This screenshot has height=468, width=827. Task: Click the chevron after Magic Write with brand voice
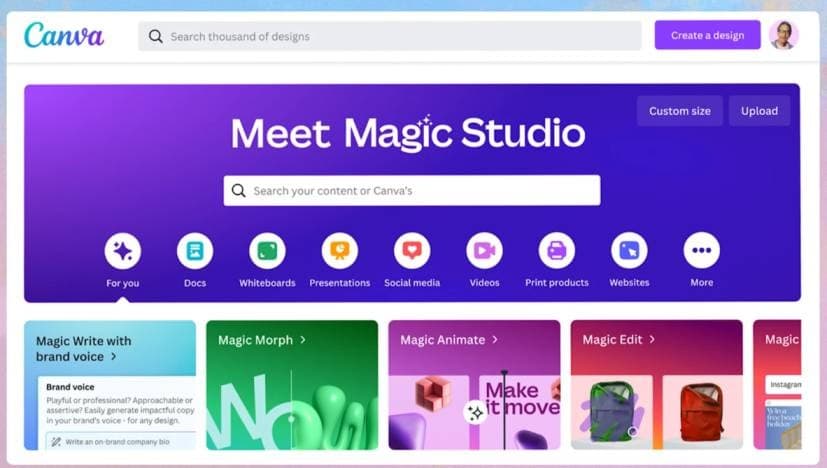[x=113, y=357]
